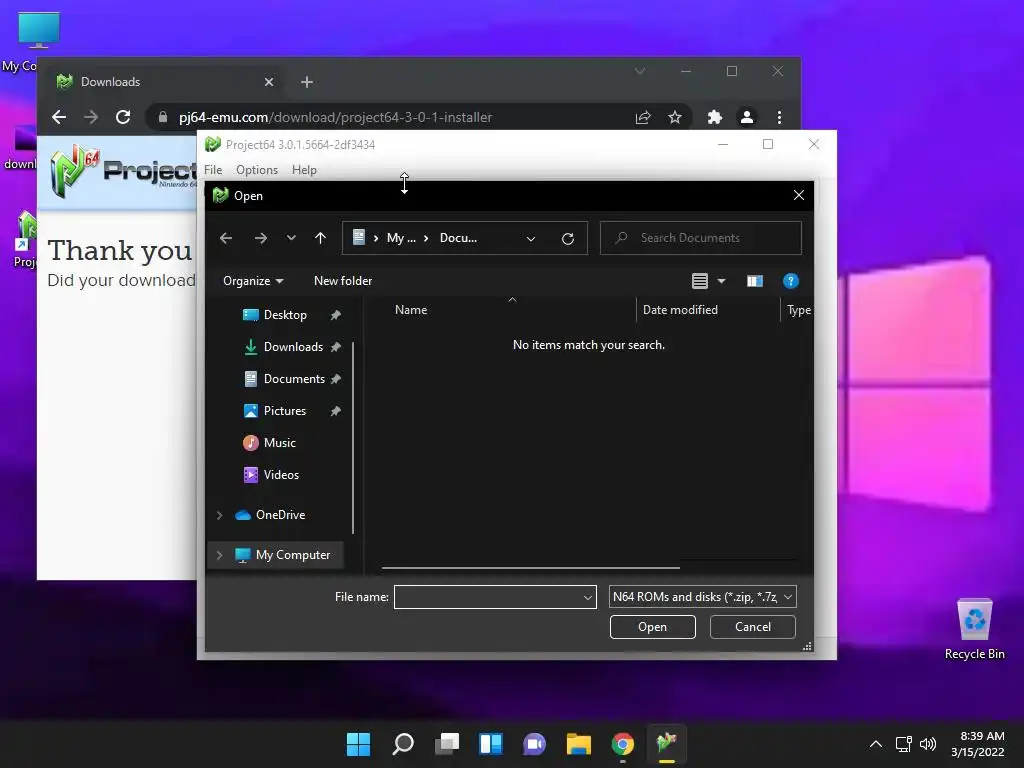
Task: Open Project64 File menu
Action: 213,170
